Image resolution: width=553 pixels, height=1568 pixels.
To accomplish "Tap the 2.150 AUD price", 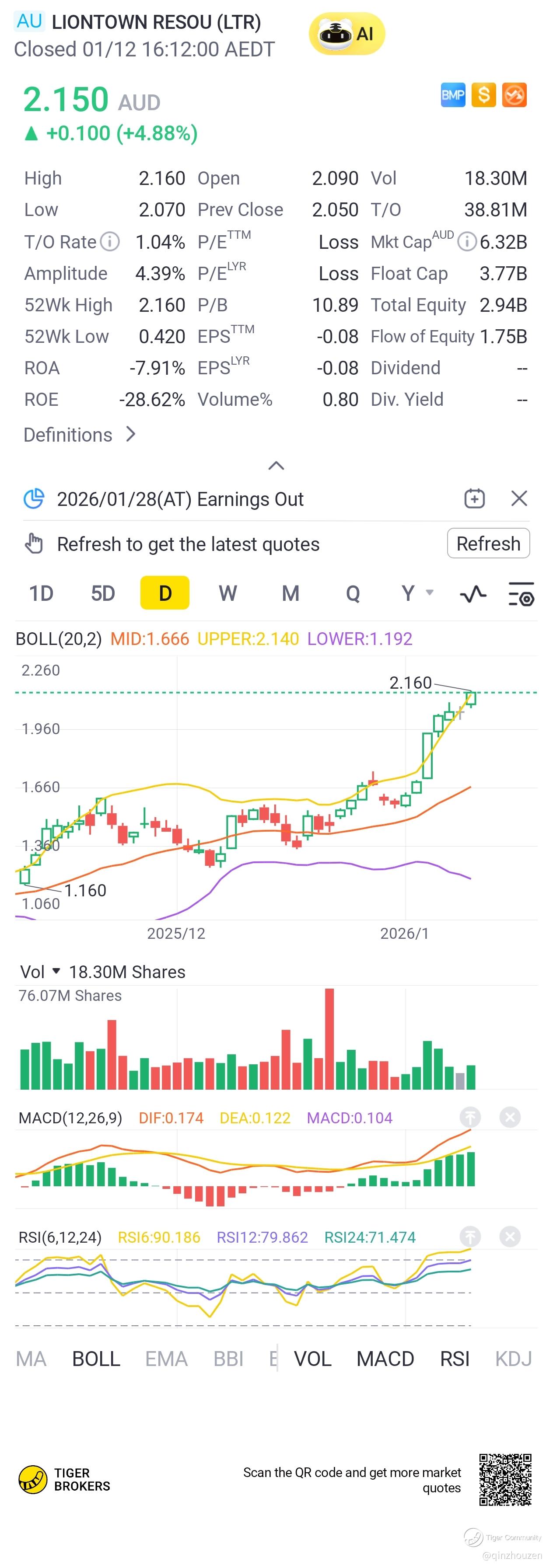I will point(91,99).
